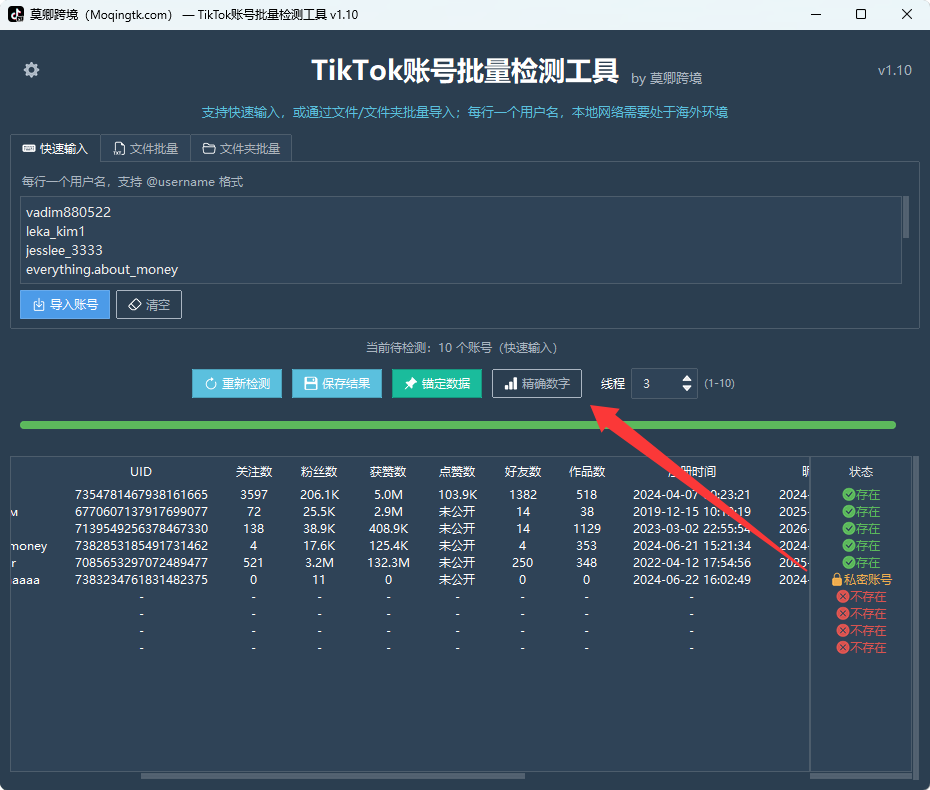
Task: Click the UID column header
Action: coord(141,472)
